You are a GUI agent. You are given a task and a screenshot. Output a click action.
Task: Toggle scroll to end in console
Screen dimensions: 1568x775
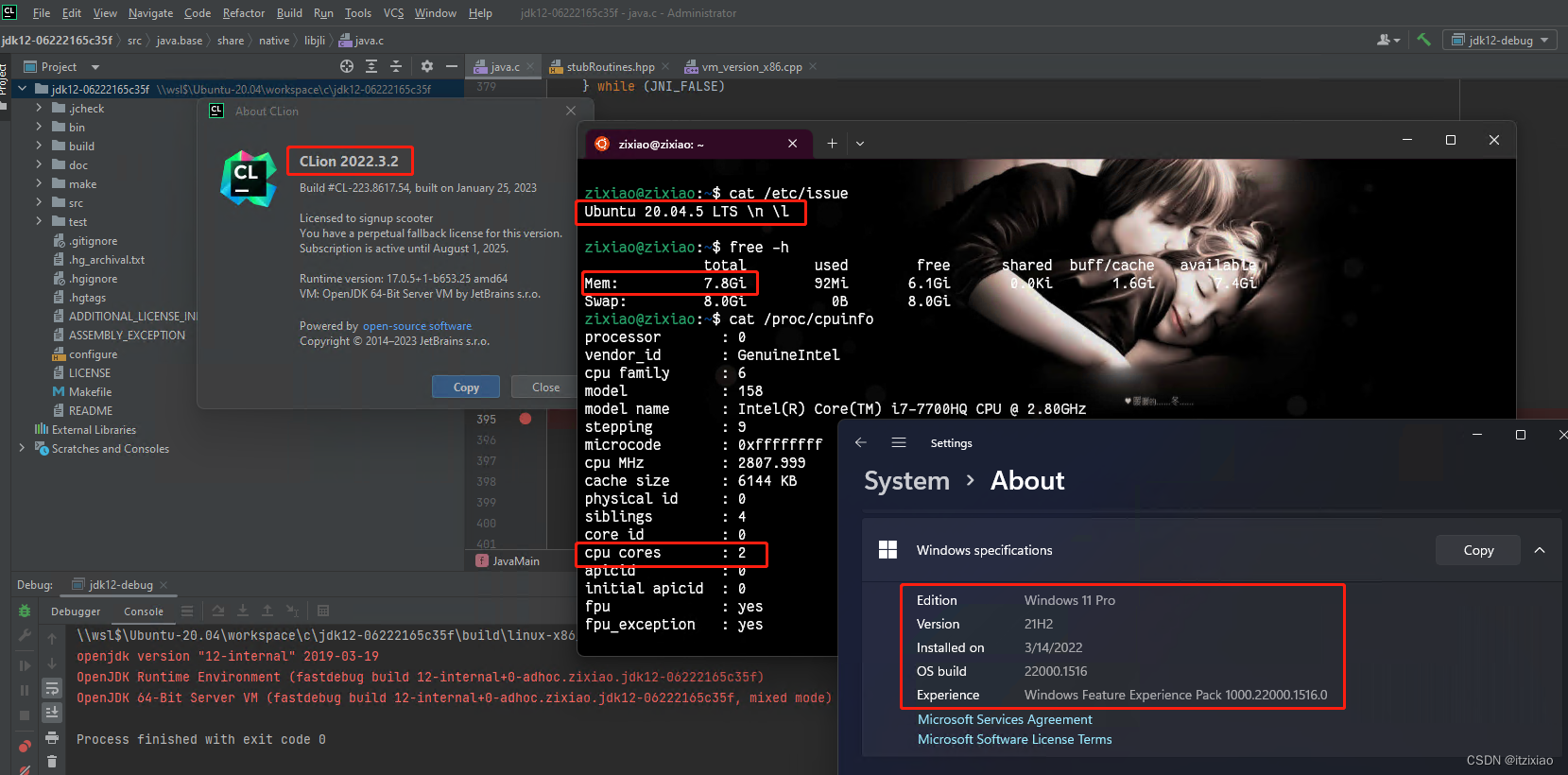[x=52, y=713]
